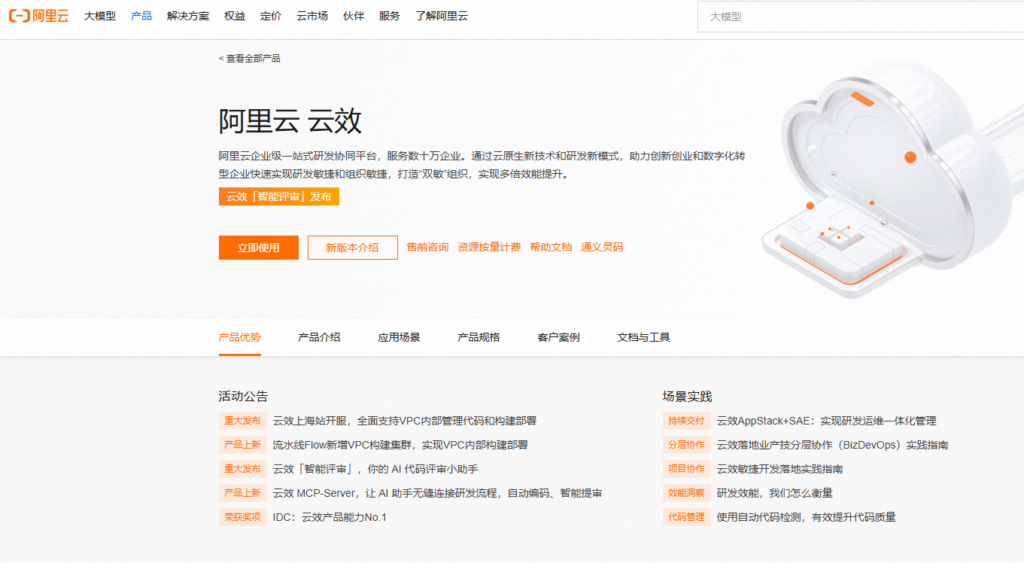Focus the 大模型 search field
This screenshot has height=563, width=1024.
tap(861, 16)
